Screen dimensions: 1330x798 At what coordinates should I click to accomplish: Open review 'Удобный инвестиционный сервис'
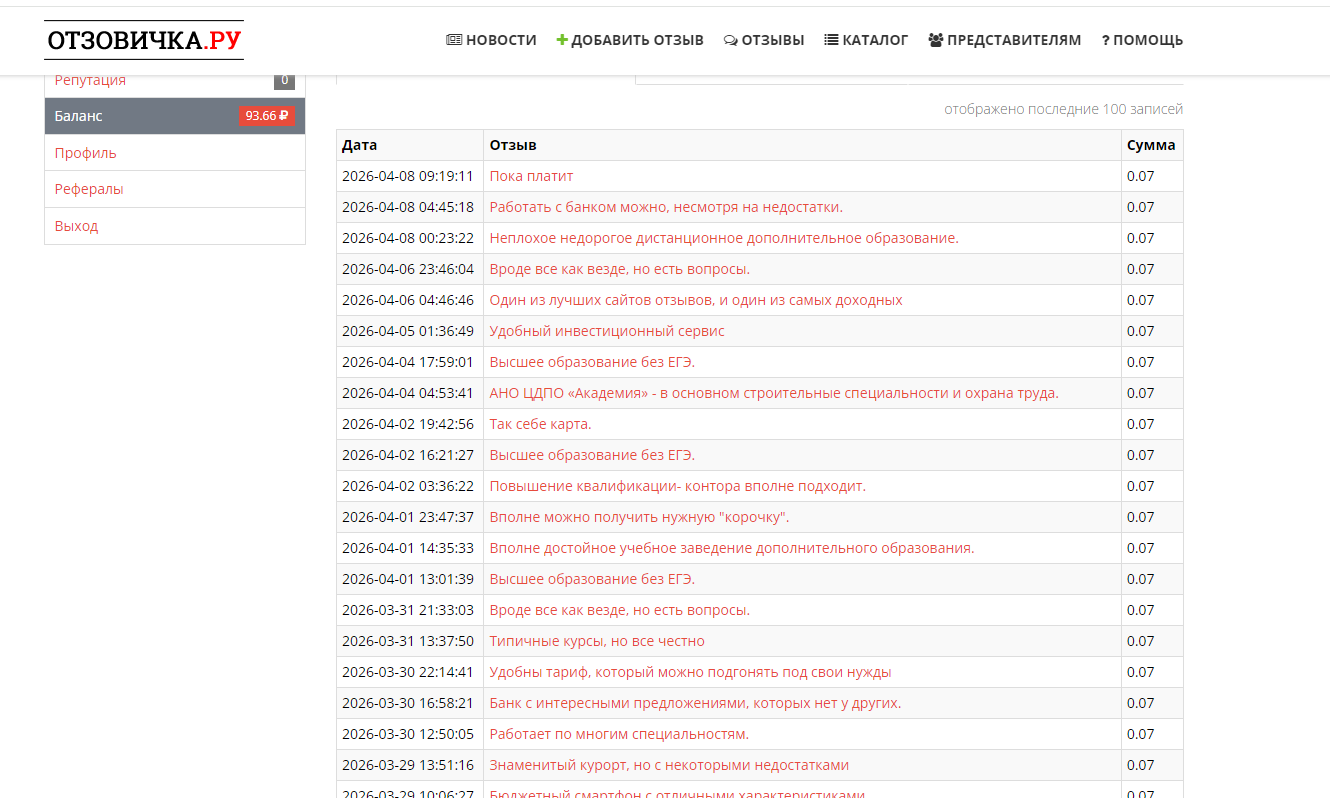607,331
